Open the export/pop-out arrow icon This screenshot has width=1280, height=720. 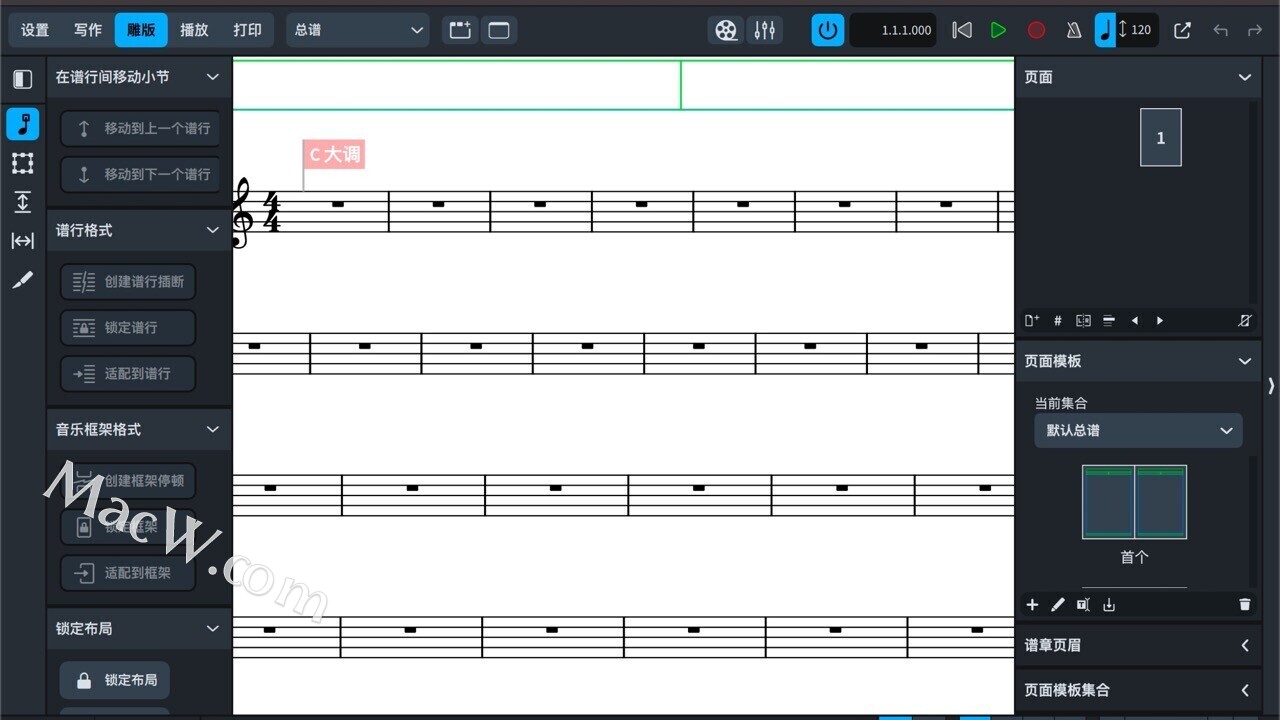point(1182,30)
